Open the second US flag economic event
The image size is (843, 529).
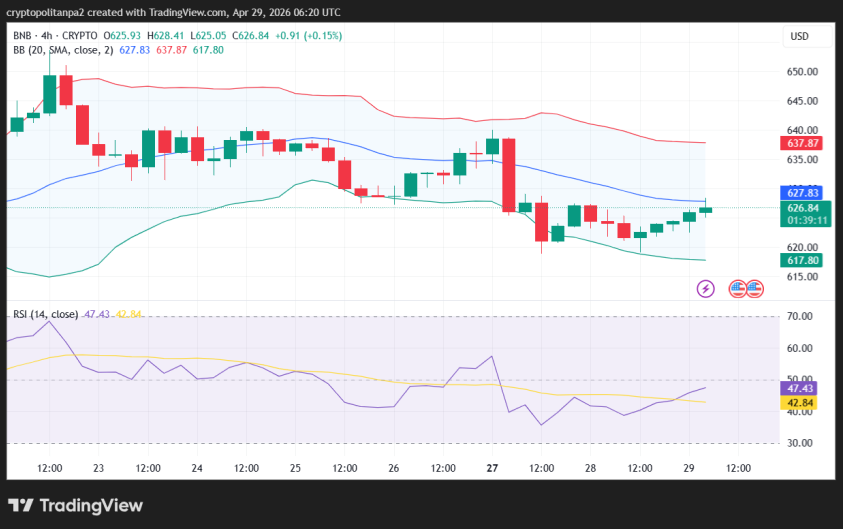coord(753,289)
